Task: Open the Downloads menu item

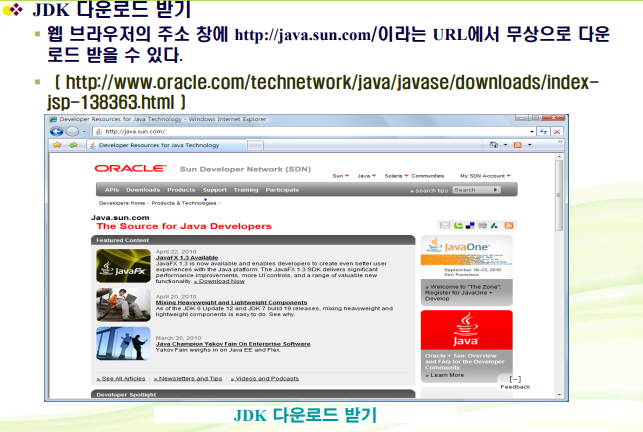Action: (143, 190)
